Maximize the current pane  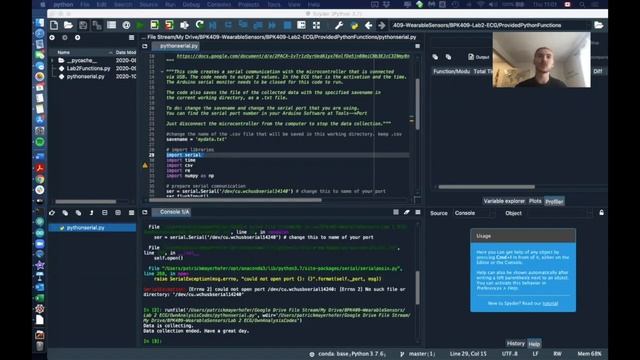pyautogui.click(x=301, y=25)
